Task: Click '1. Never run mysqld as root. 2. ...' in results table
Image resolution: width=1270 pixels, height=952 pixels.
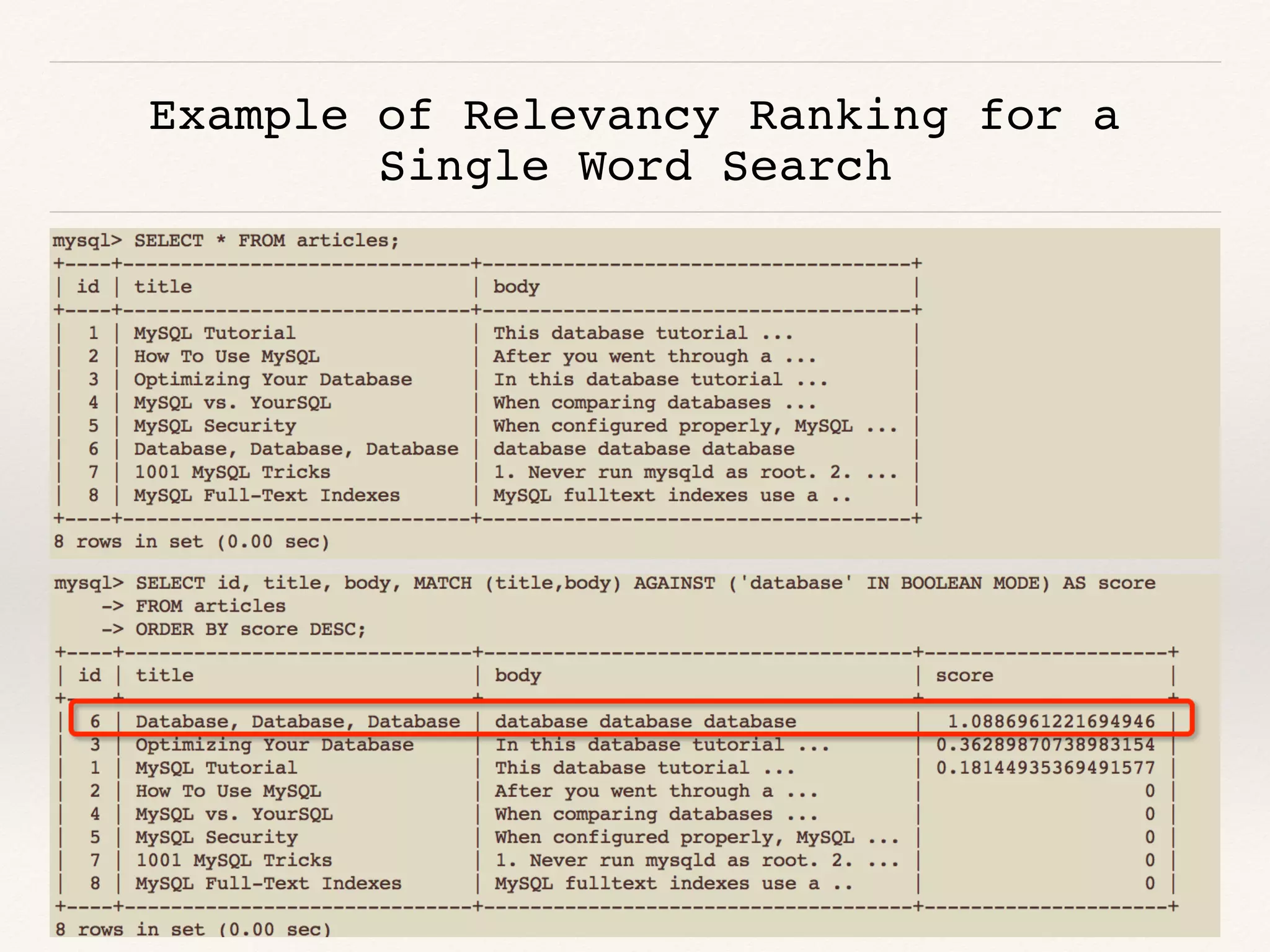Action: click(697, 860)
